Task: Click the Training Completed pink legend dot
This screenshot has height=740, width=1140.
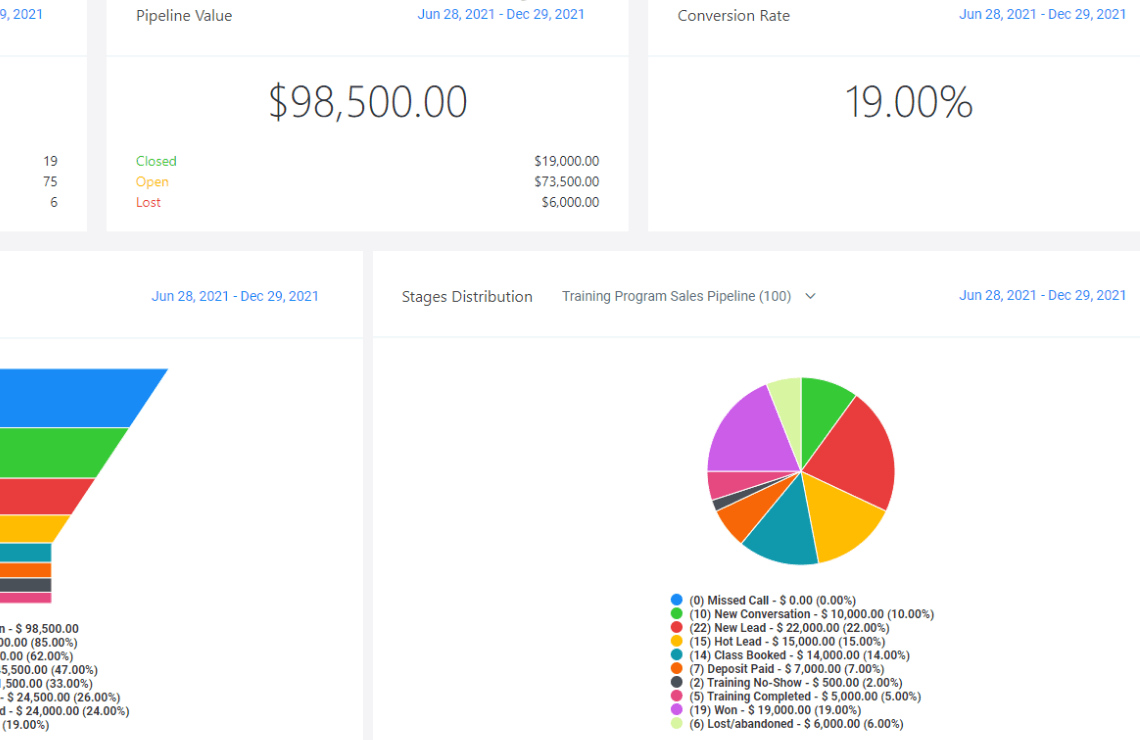Action: (676, 696)
